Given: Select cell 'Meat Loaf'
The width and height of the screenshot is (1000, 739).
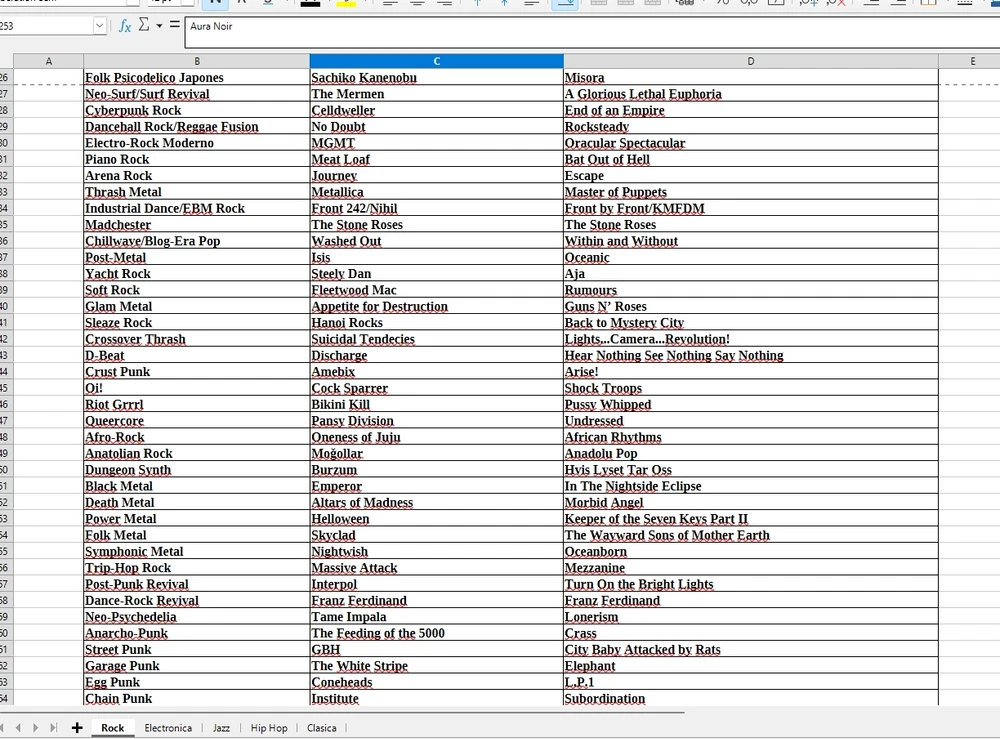Looking at the screenshot, I should [436, 159].
